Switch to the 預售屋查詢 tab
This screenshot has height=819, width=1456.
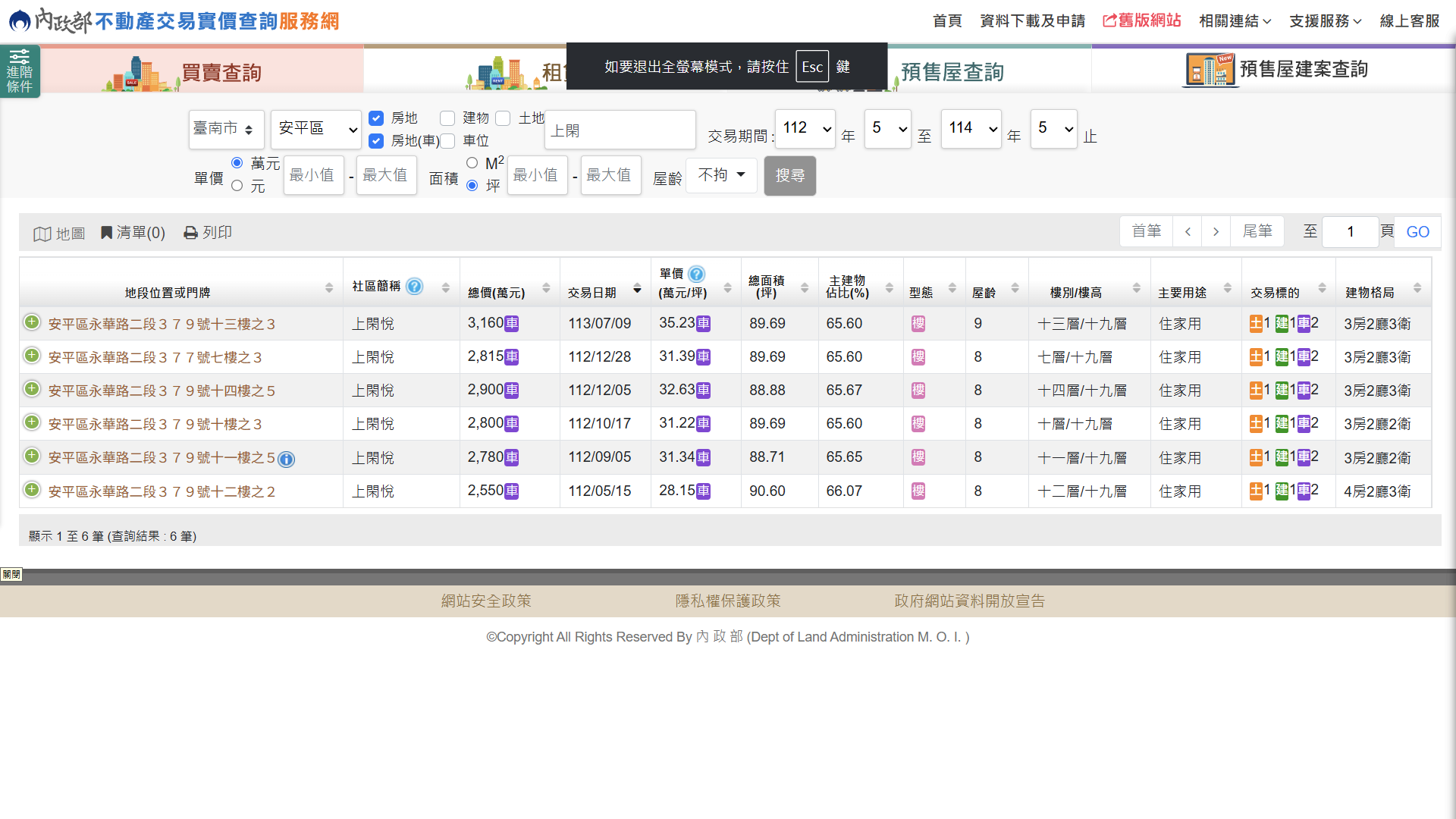(x=952, y=72)
